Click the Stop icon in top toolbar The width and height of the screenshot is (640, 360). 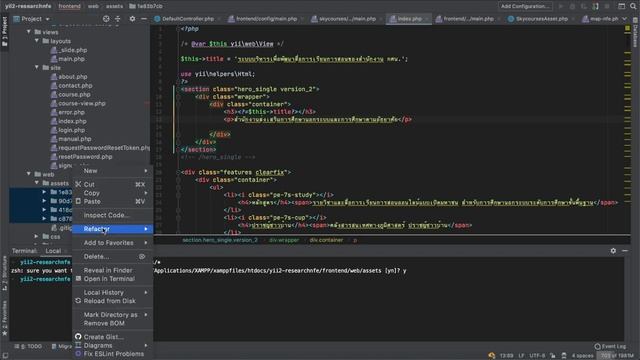point(607,6)
